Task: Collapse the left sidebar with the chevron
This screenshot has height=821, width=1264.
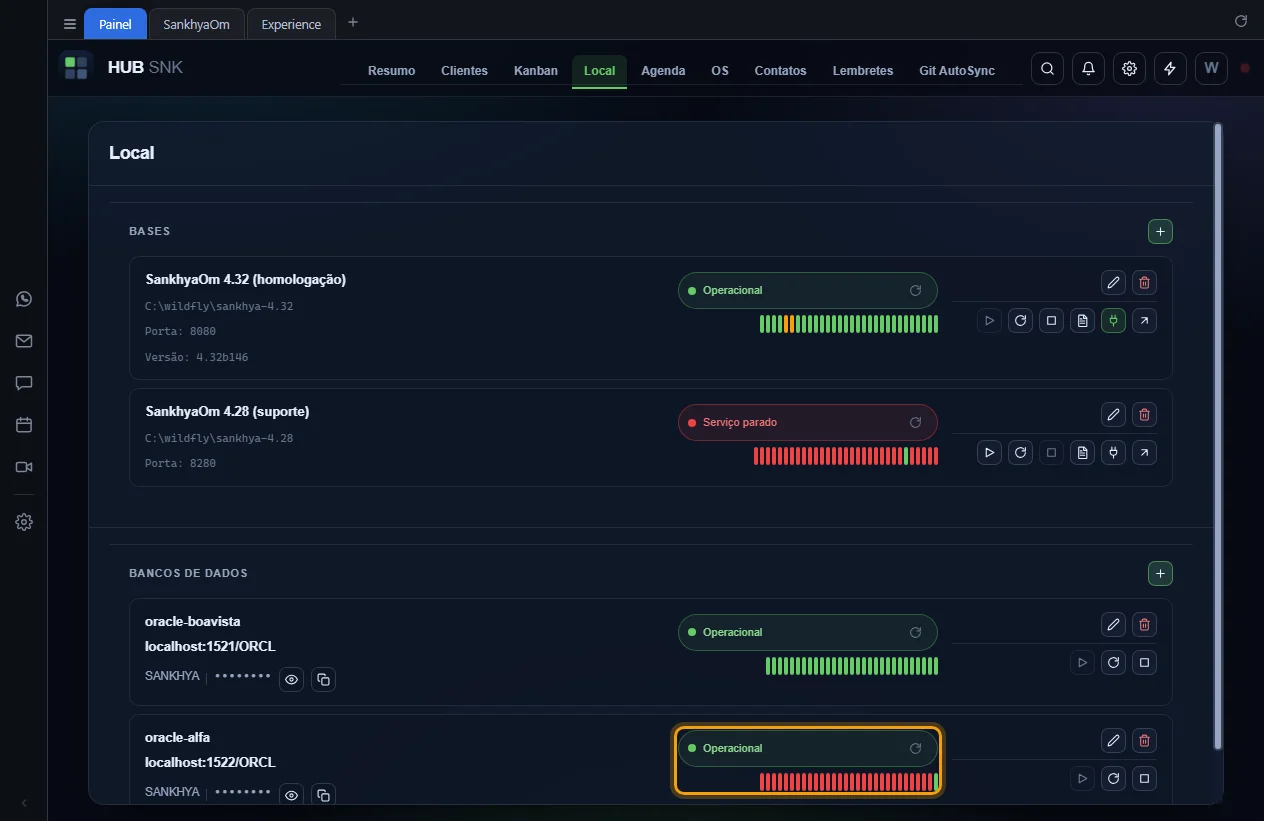Action: 24,803
